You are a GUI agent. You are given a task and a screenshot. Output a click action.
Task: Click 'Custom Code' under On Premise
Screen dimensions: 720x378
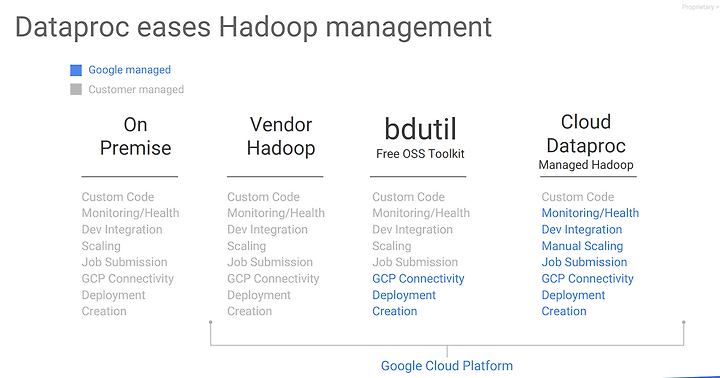pos(118,197)
